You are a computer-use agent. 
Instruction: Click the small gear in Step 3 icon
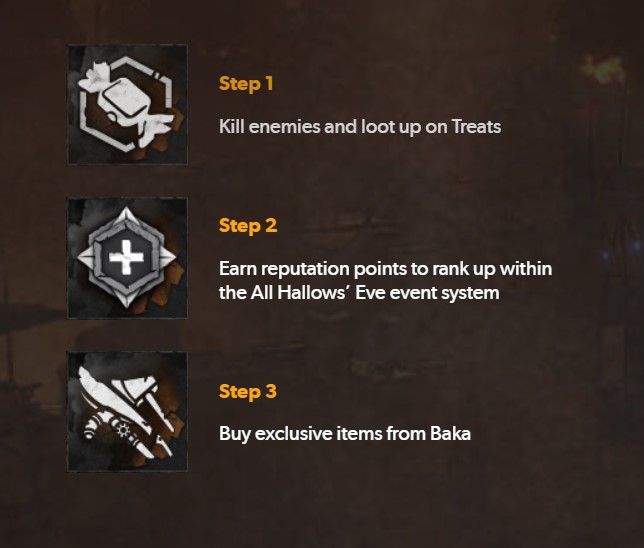(124, 432)
